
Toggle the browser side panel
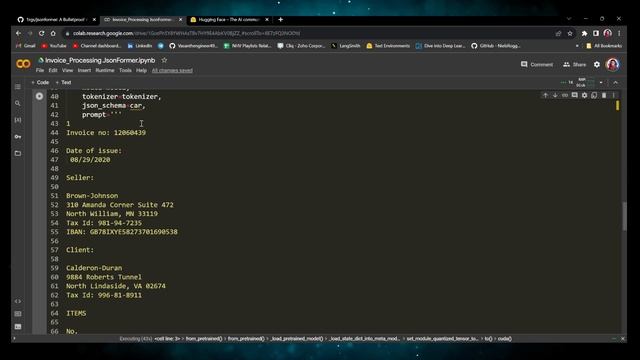[x=596, y=33]
